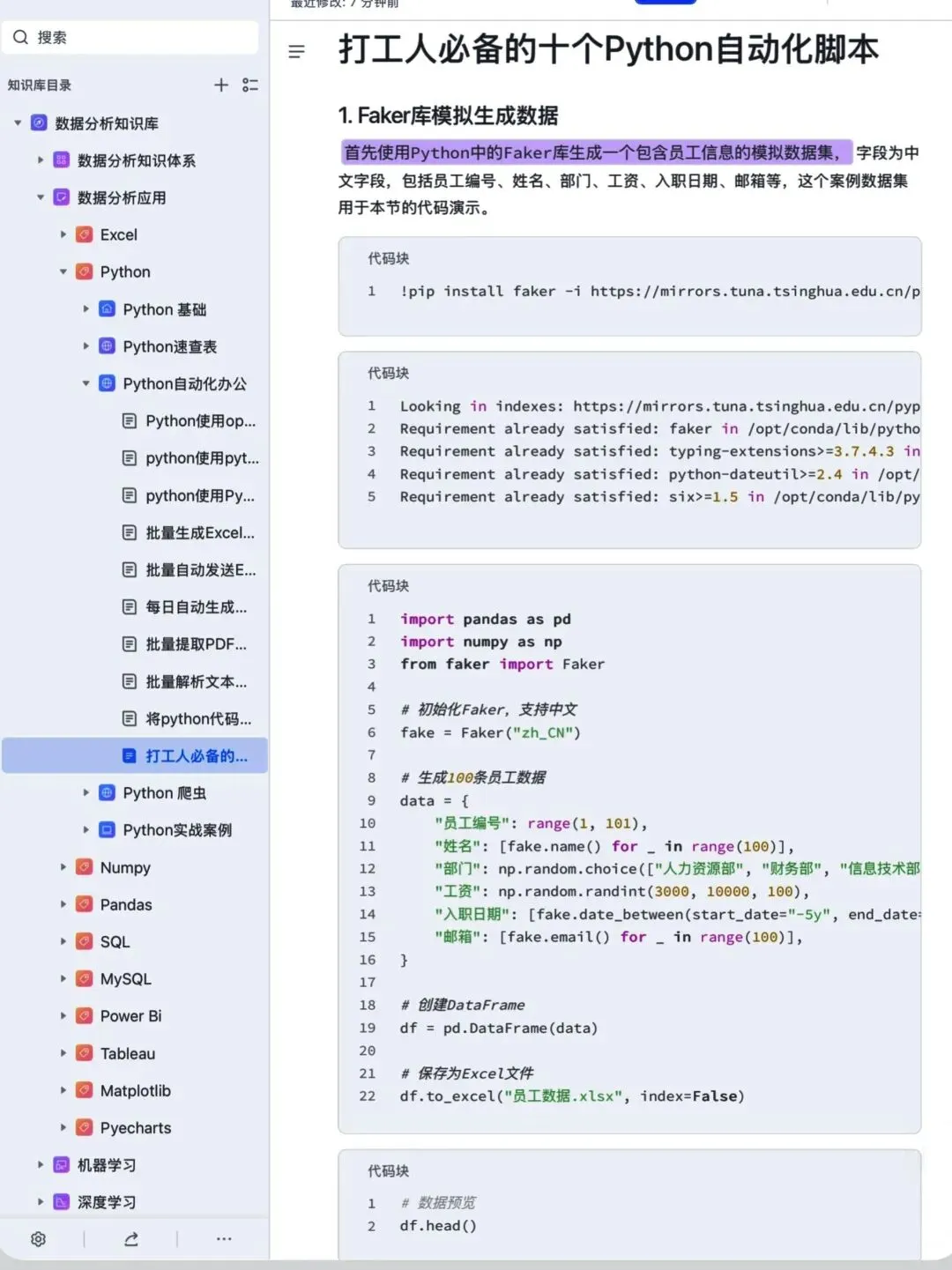The image size is (952, 1270).
Task: Click code line fake = Faker("zh_CN")
Action: point(490,732)
